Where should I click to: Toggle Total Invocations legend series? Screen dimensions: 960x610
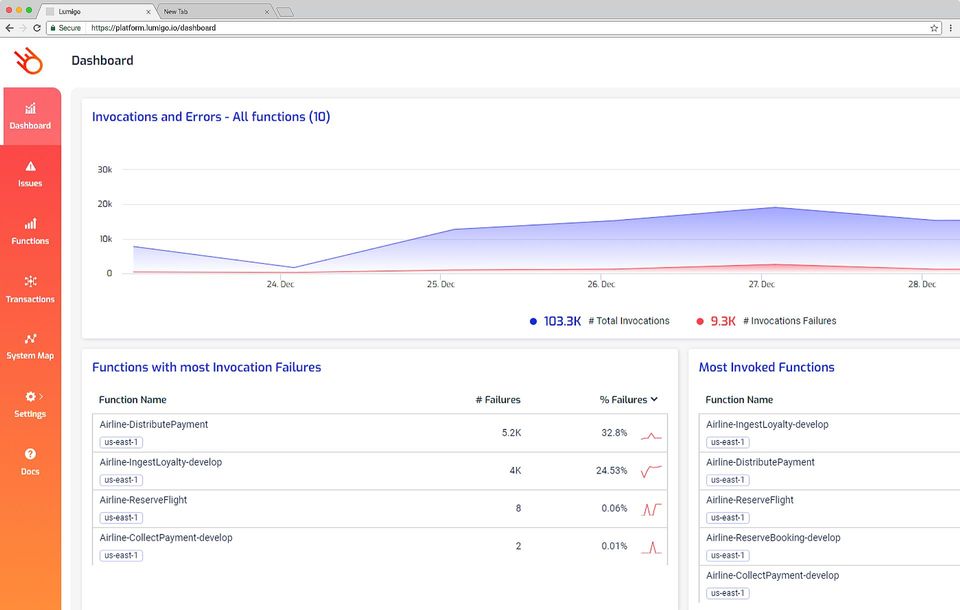599,321
